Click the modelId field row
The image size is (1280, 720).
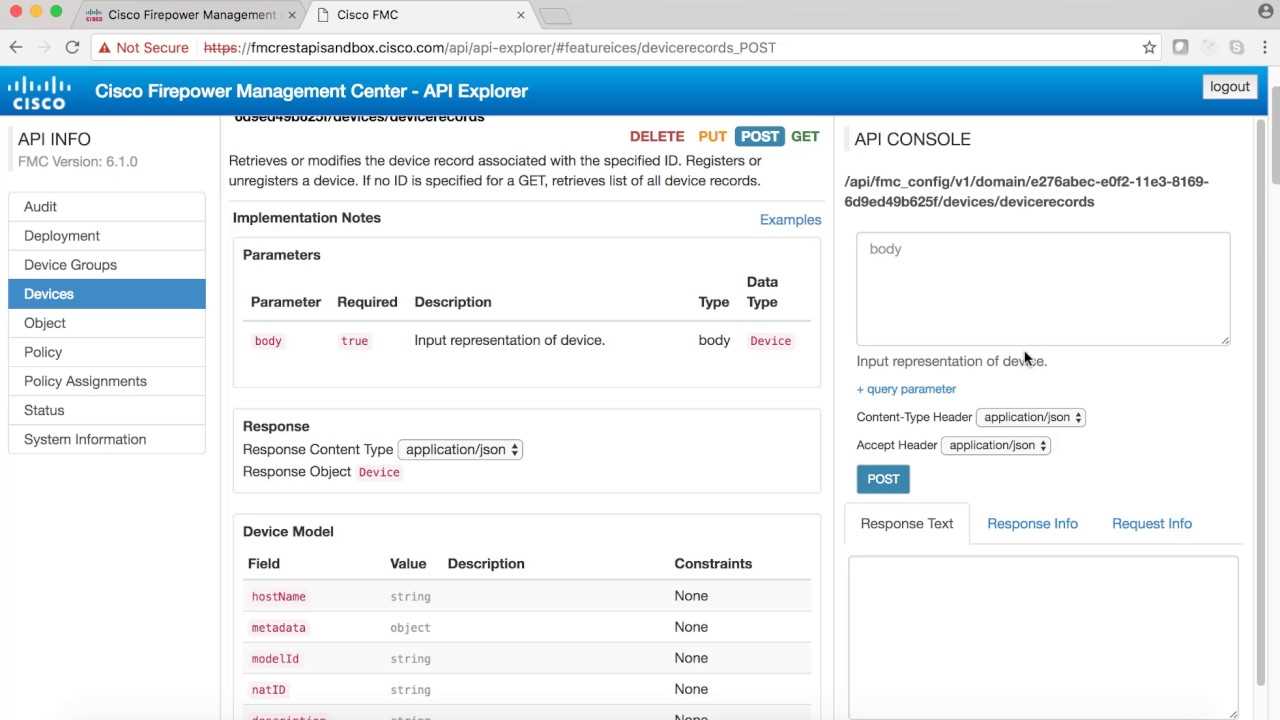tap(526, 658)
